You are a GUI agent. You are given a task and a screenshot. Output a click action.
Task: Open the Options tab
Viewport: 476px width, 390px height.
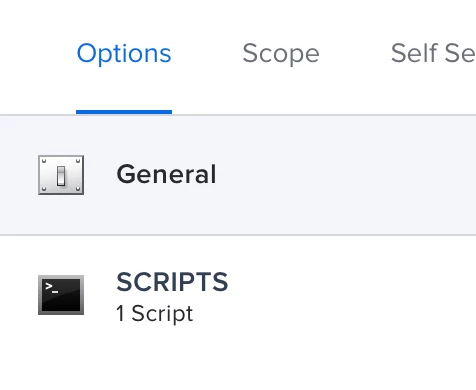tap(124, 53)
